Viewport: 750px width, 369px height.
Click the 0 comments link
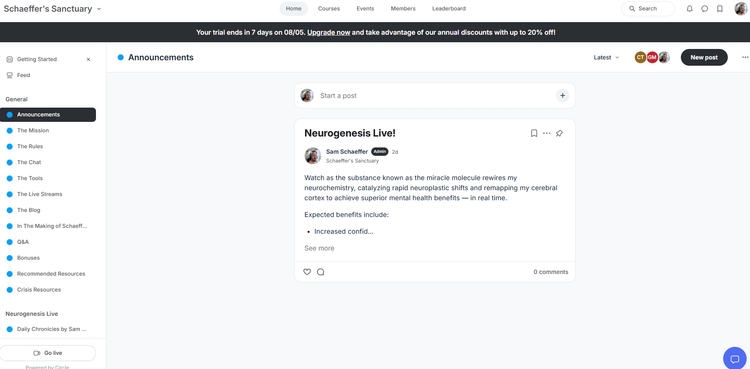coord(551,272)
